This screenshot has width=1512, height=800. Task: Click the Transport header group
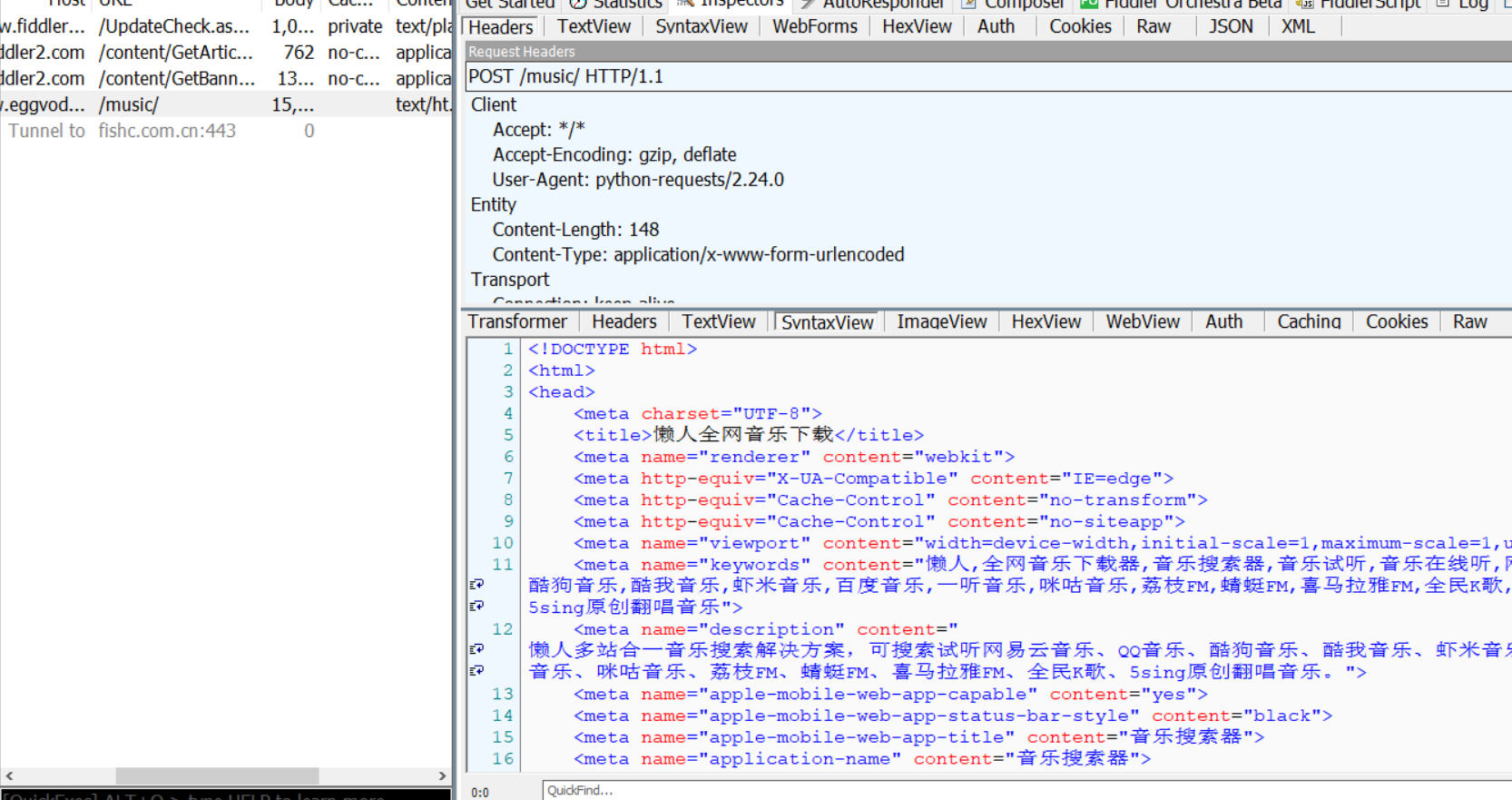(x=510, y=280)
